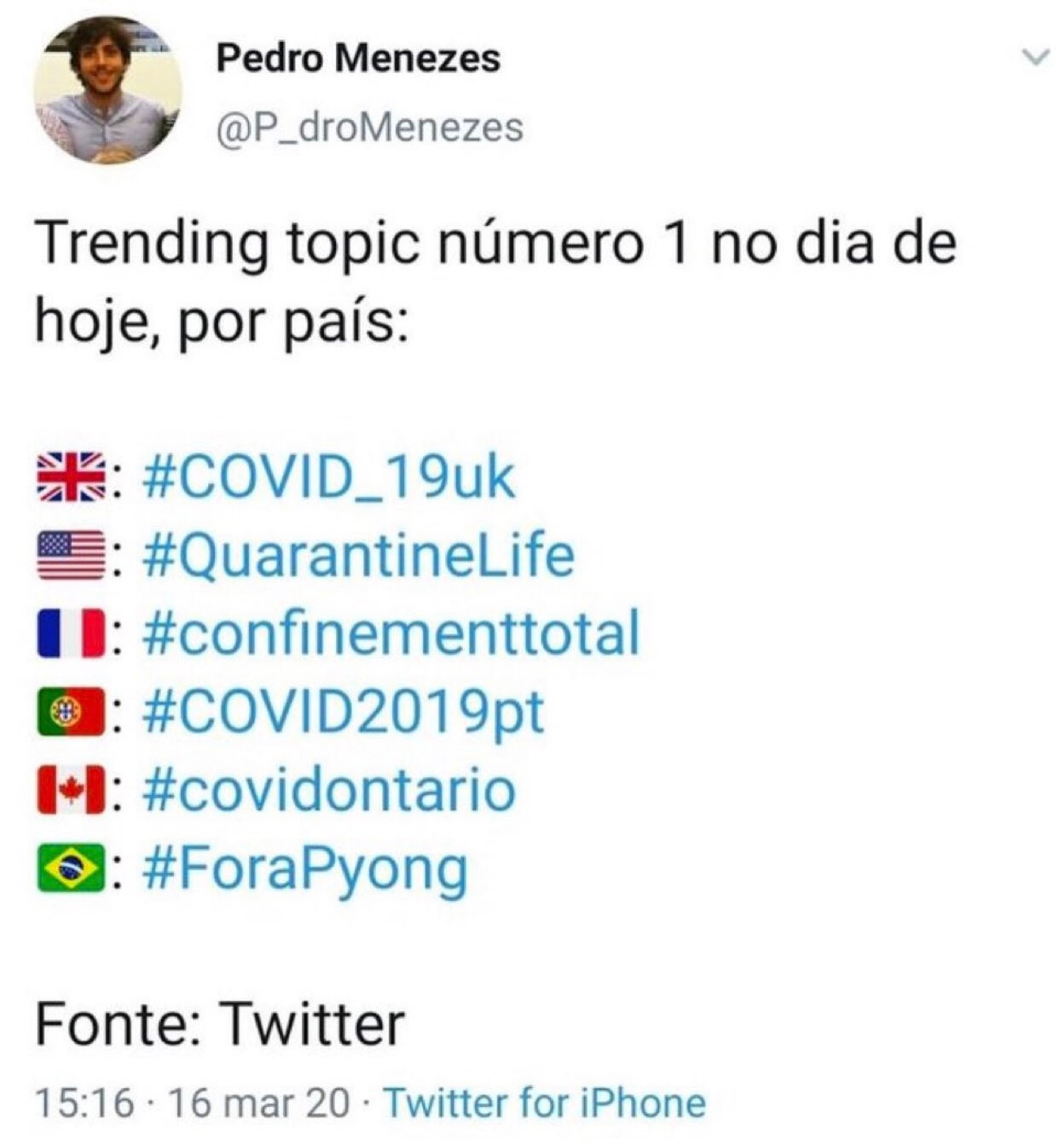1059x1148 pixels.
Task: Open the #covidontario hashtag
Action: [x=330, y=790]
